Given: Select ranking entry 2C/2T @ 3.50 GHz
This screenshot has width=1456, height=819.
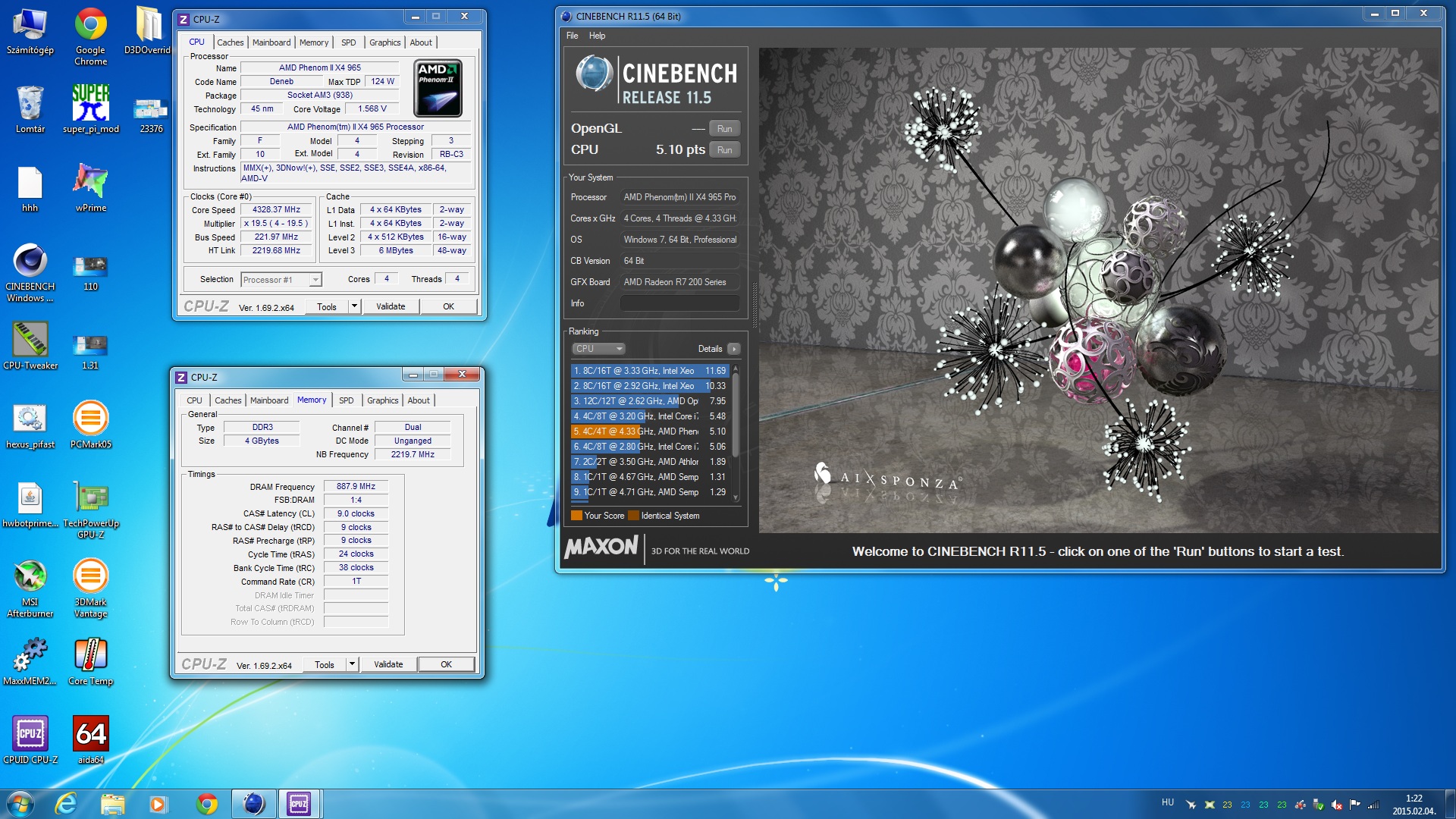Looking at the screenshot, I should tap(649, 462).
